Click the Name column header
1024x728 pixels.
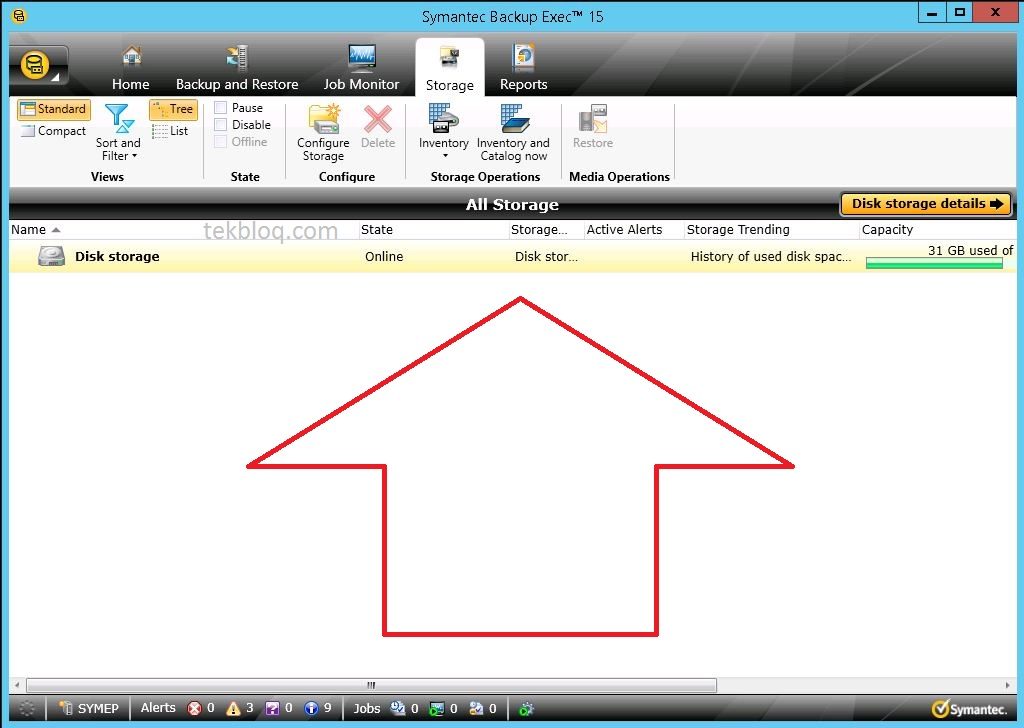pyautogui.click(x=183, y=230)
